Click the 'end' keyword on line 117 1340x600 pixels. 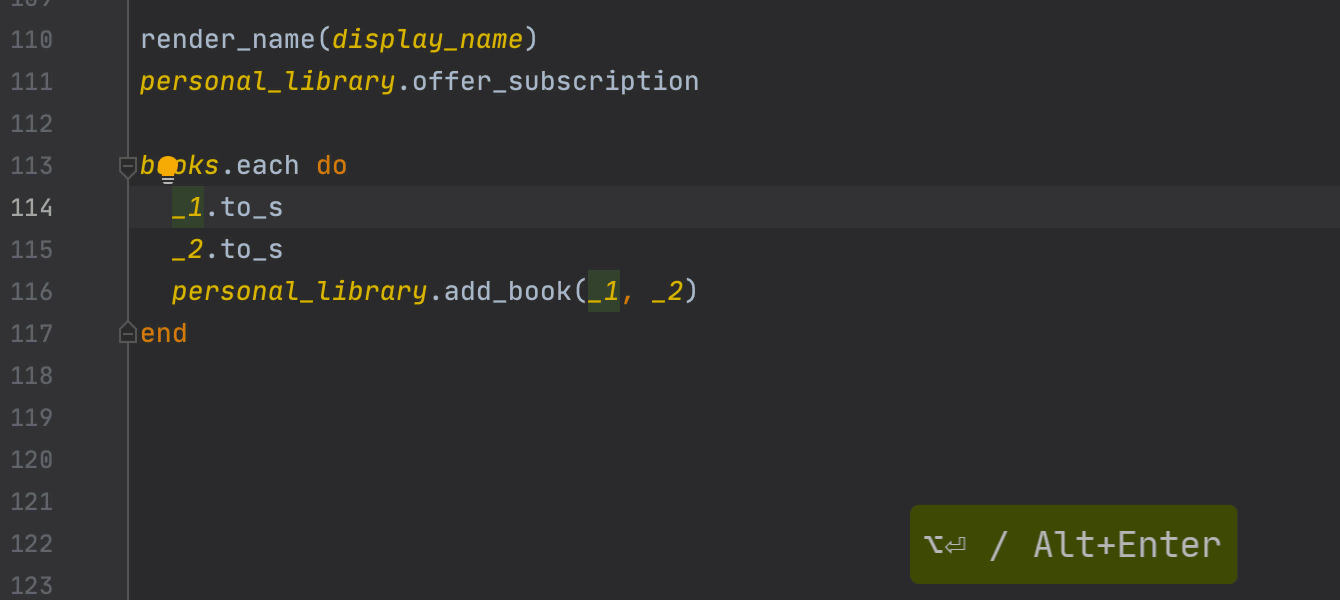point(164,333)
